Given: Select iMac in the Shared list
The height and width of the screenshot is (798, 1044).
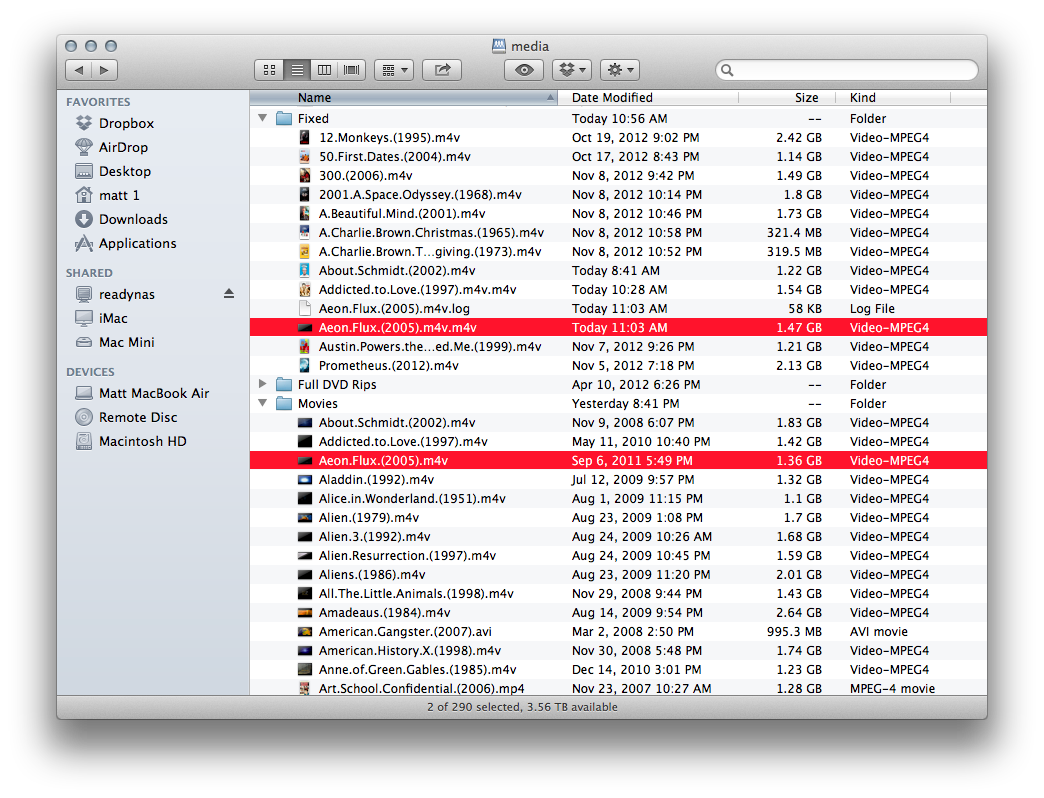Looking at the screenshot, I should pos(114,318).
